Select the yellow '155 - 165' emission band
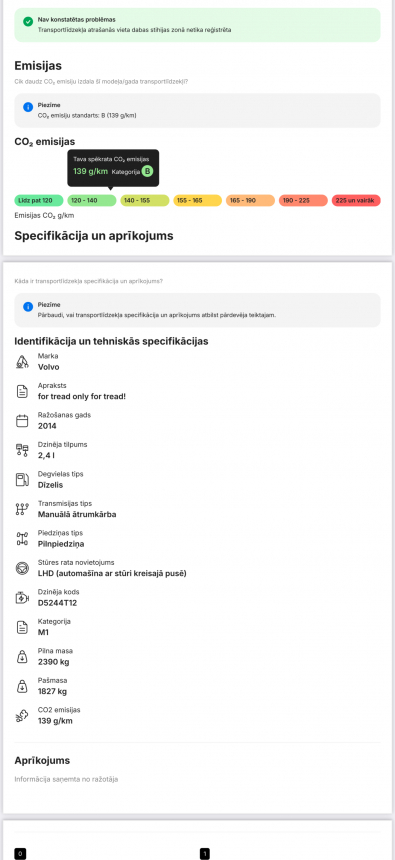The image size is (395, 860). [198, 200]
